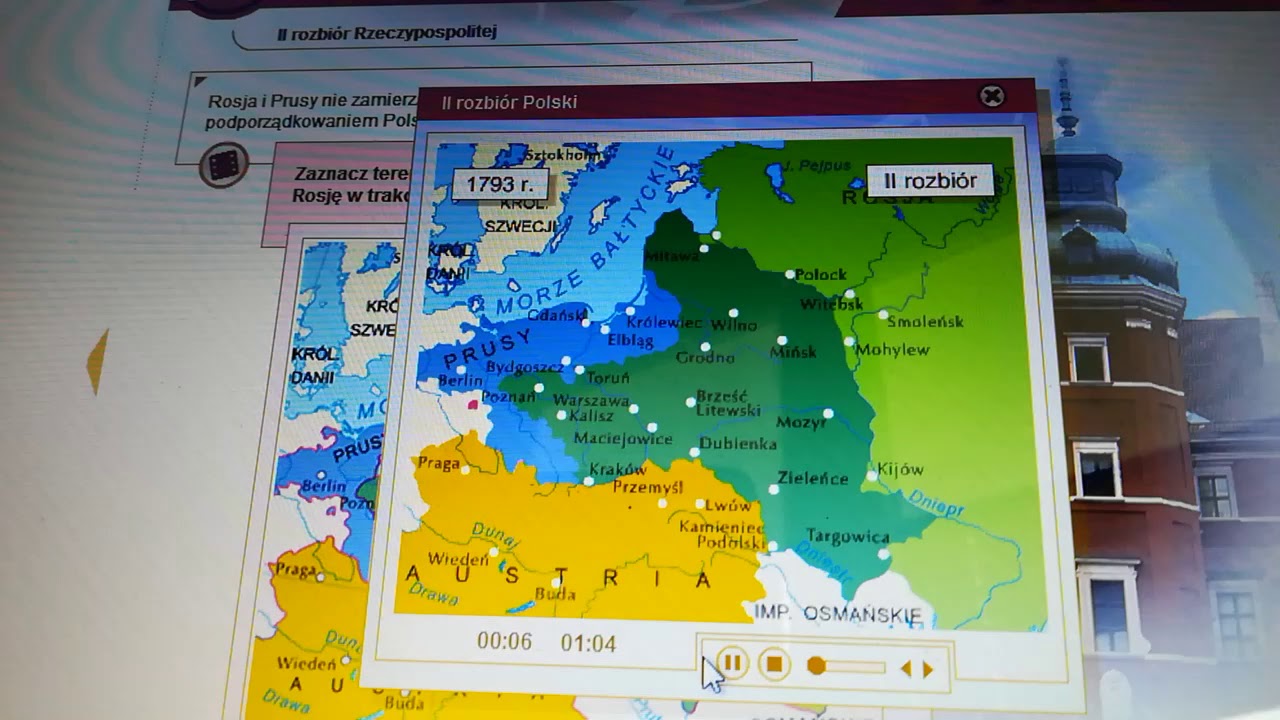Click Maciejowice on the popup map
Screen dimensions: 1280x720
(623, 438)
